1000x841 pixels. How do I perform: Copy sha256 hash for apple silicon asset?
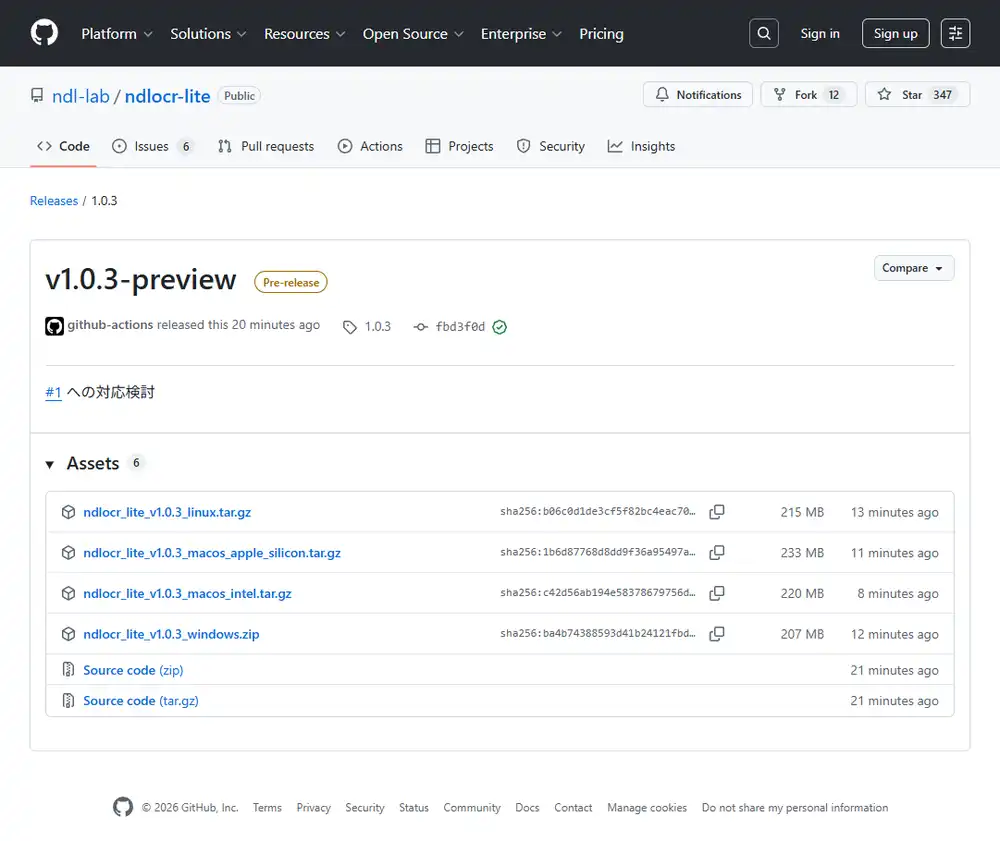coord(716,553)
